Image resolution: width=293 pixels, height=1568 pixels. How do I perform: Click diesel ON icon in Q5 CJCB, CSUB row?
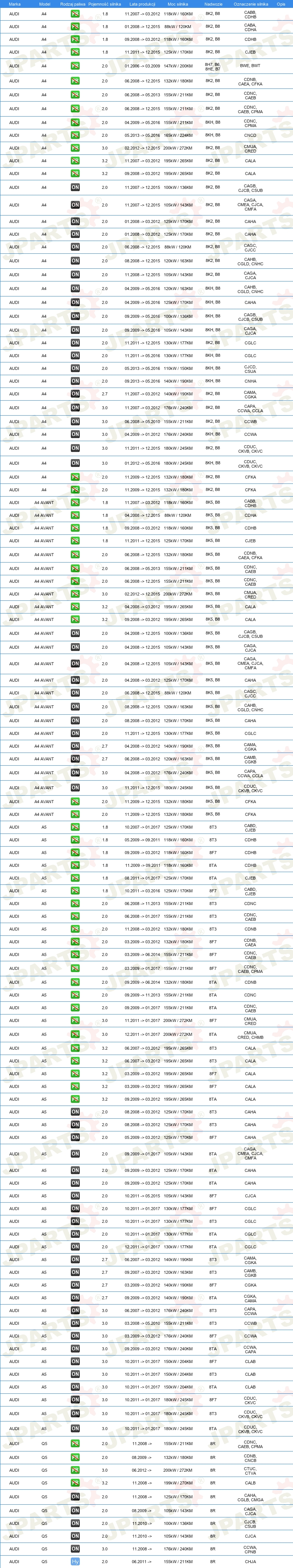tap(75, 1523)
